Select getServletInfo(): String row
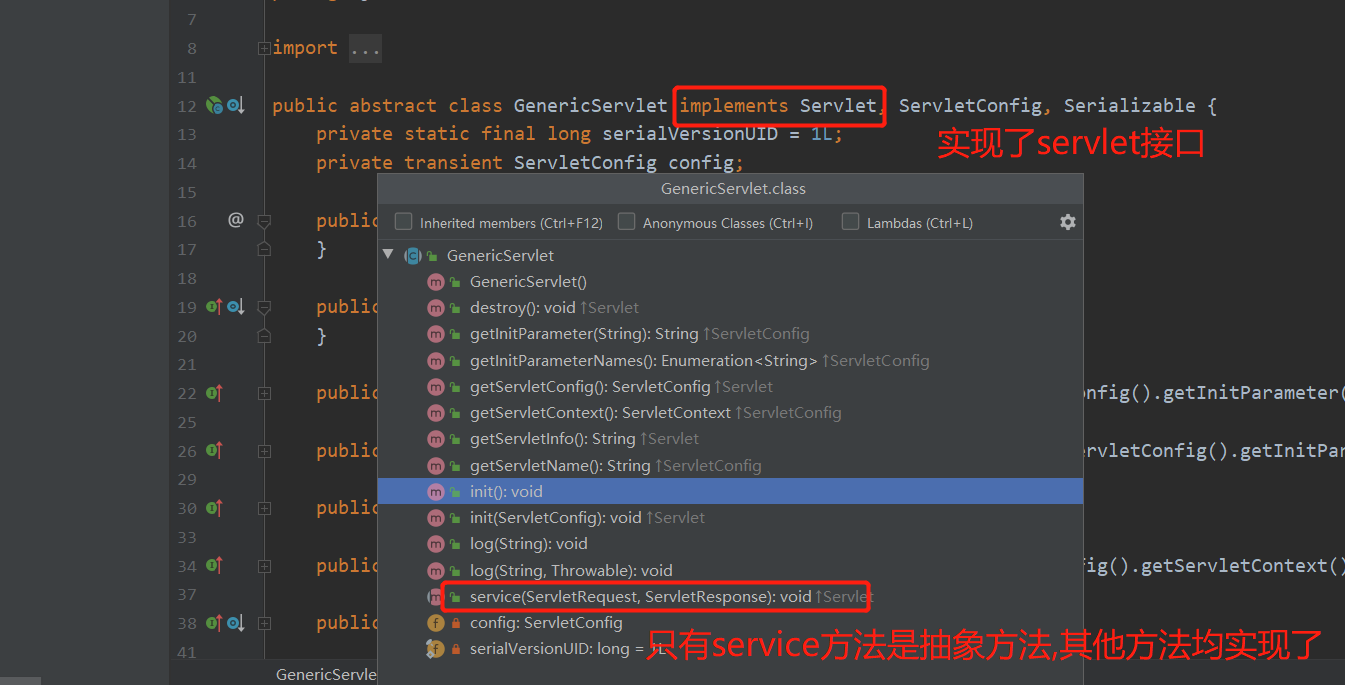1345x685 pixels. [x=730, y=438]
